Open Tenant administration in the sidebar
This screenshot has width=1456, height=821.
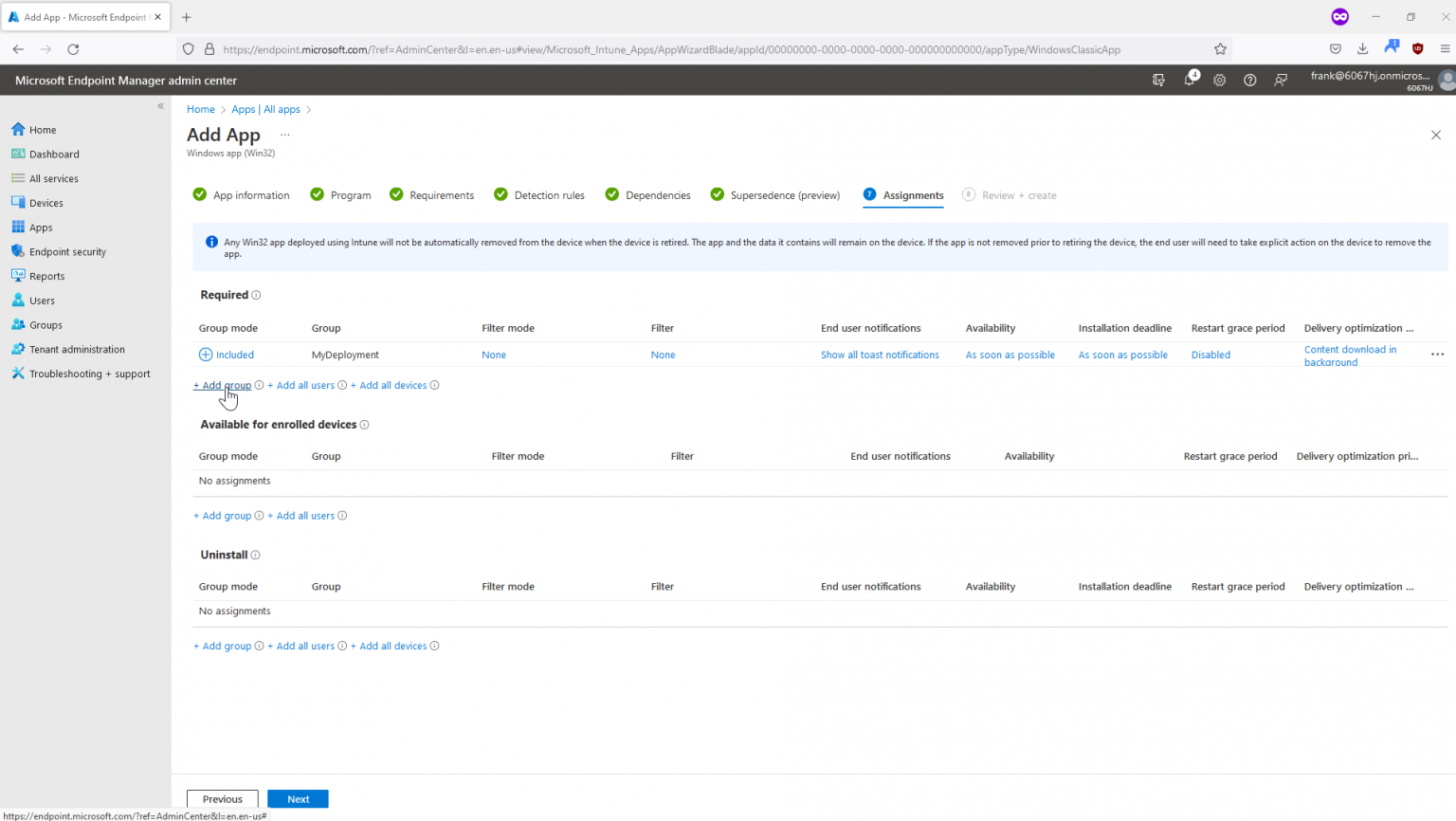point(67,349)
